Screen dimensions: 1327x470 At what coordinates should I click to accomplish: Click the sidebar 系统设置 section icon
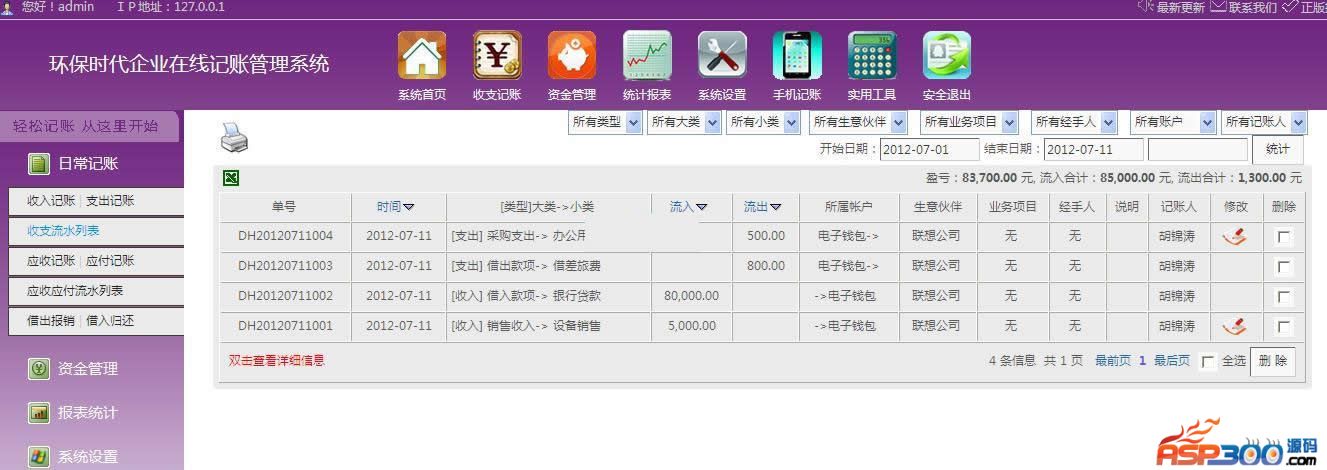point(39,456)
